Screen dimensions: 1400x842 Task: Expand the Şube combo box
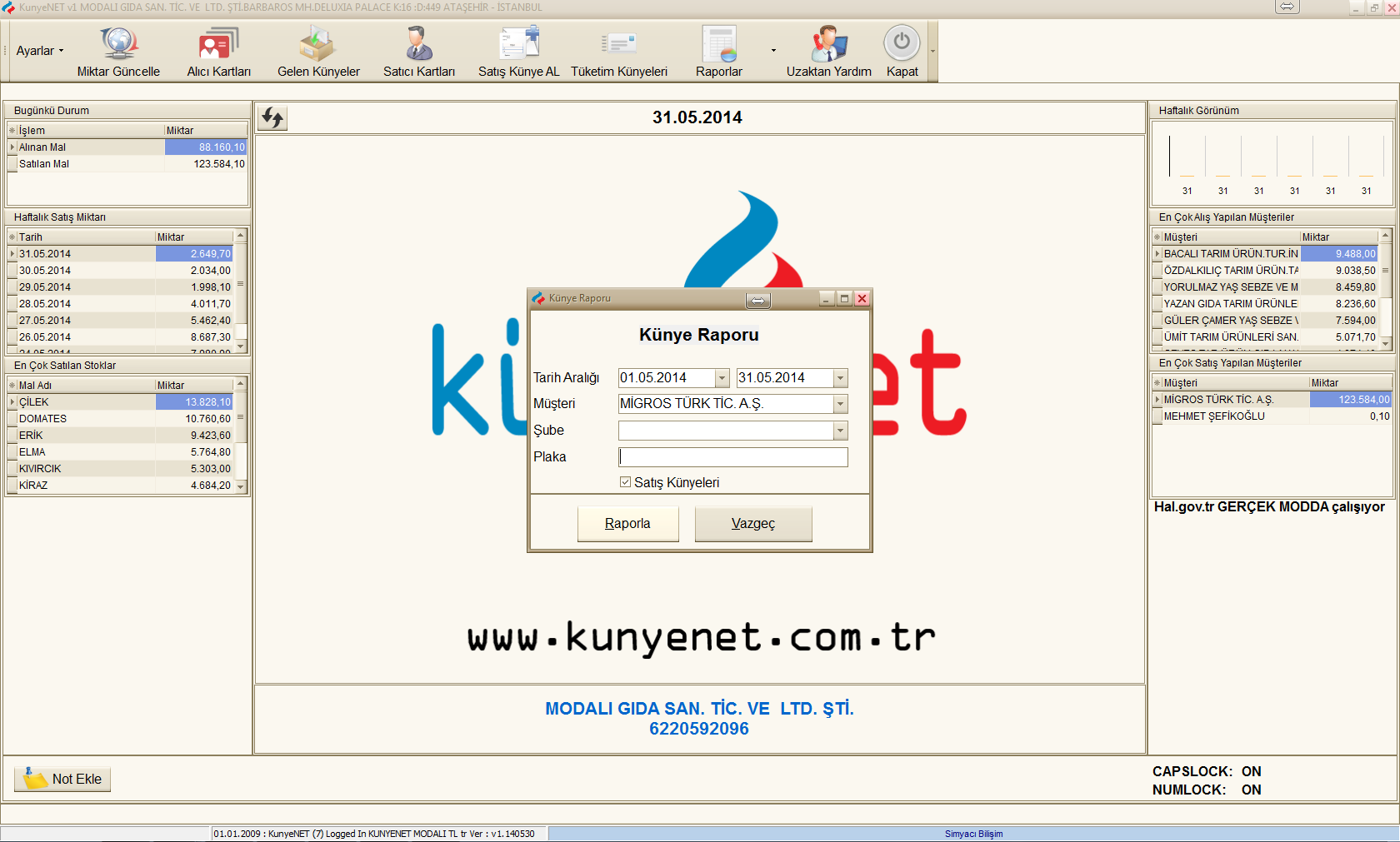(841, 431)
